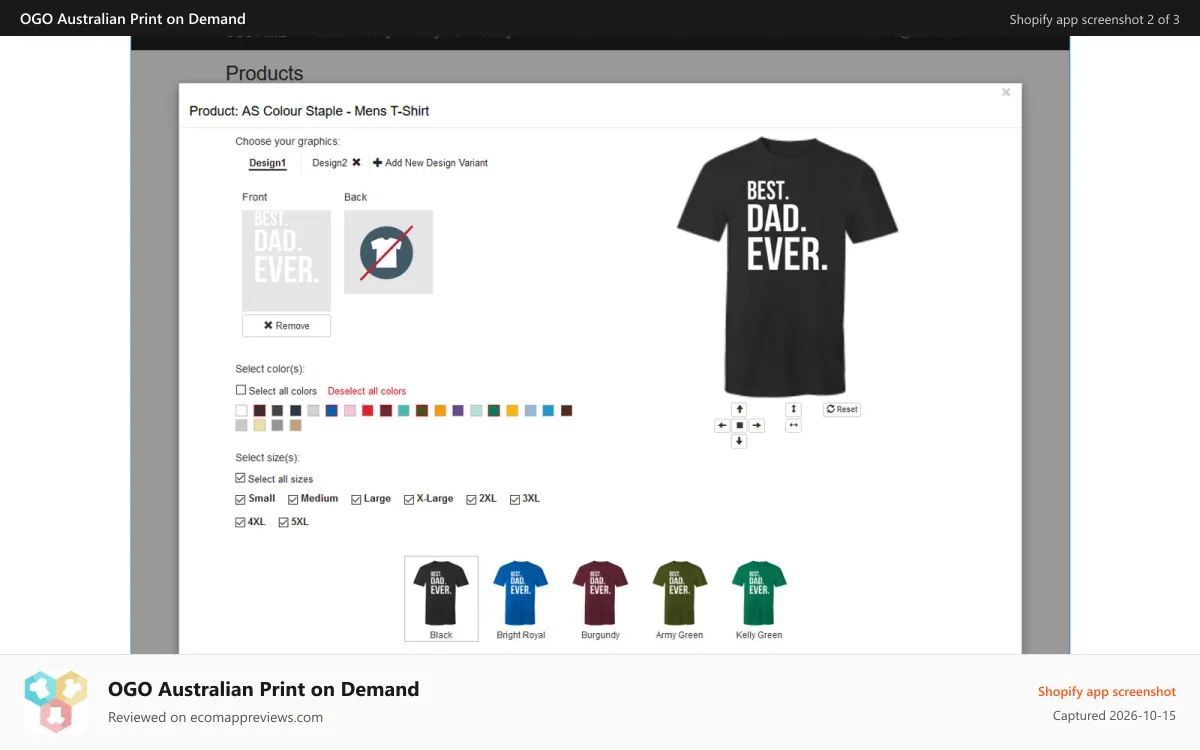Click the horizontal resize double-arrow icon

click(x=793, y=425)
